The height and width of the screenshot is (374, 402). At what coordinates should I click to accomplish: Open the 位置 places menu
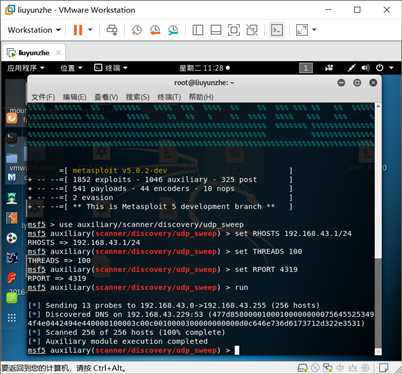pos(71,68)
